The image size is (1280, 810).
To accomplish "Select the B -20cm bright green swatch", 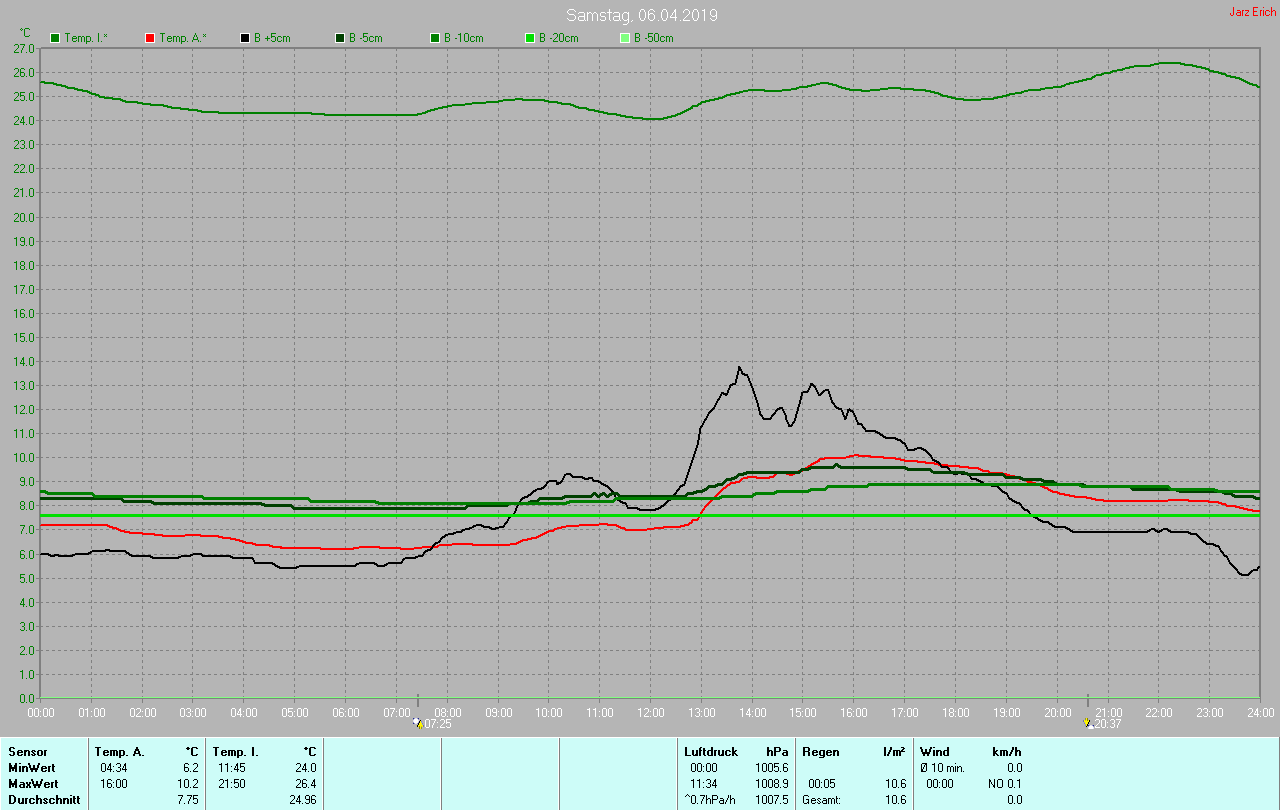I will point(530,38).
